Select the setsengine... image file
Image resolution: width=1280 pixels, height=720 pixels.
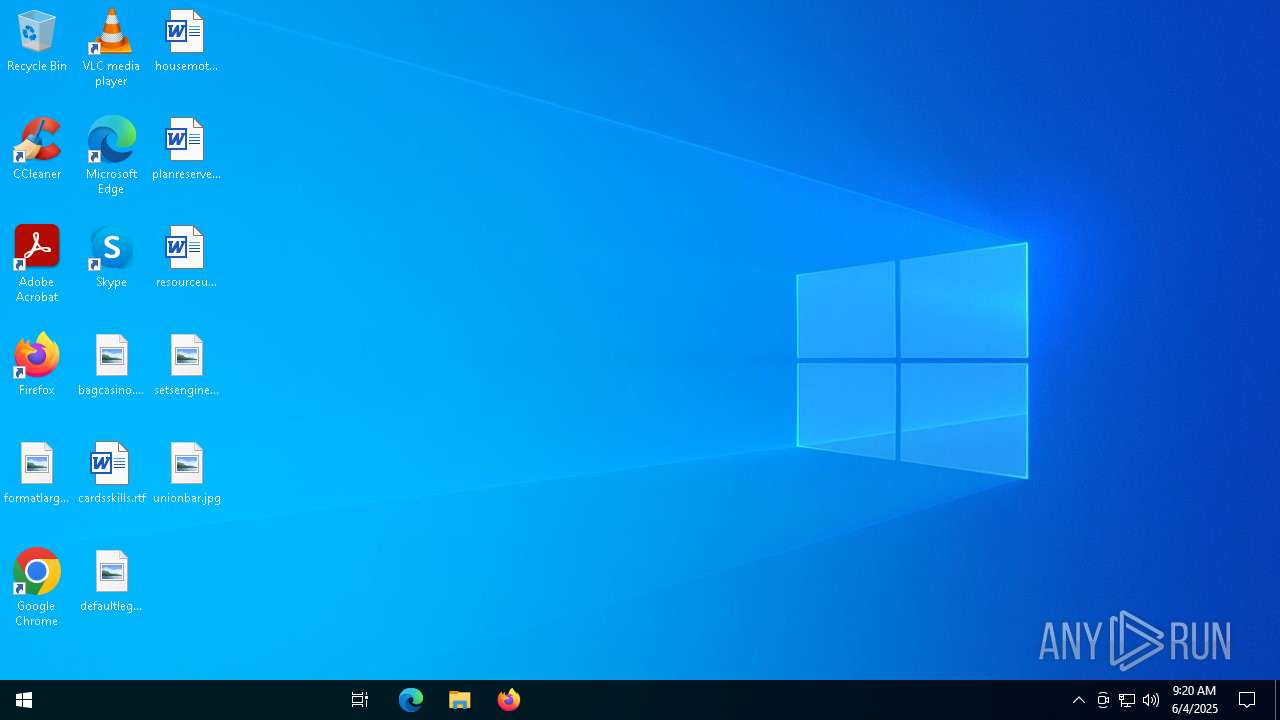click(x=186, y=366)
